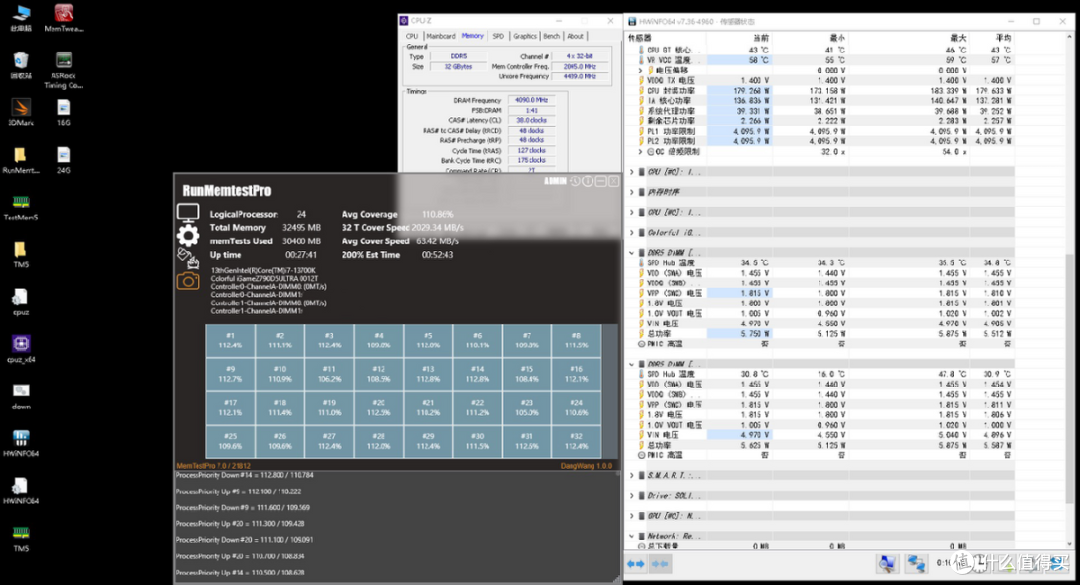Expand the S.M.A.R.T. sensor group
The height and width of the screenshot is (585, 1080).
tap(632, 475)
